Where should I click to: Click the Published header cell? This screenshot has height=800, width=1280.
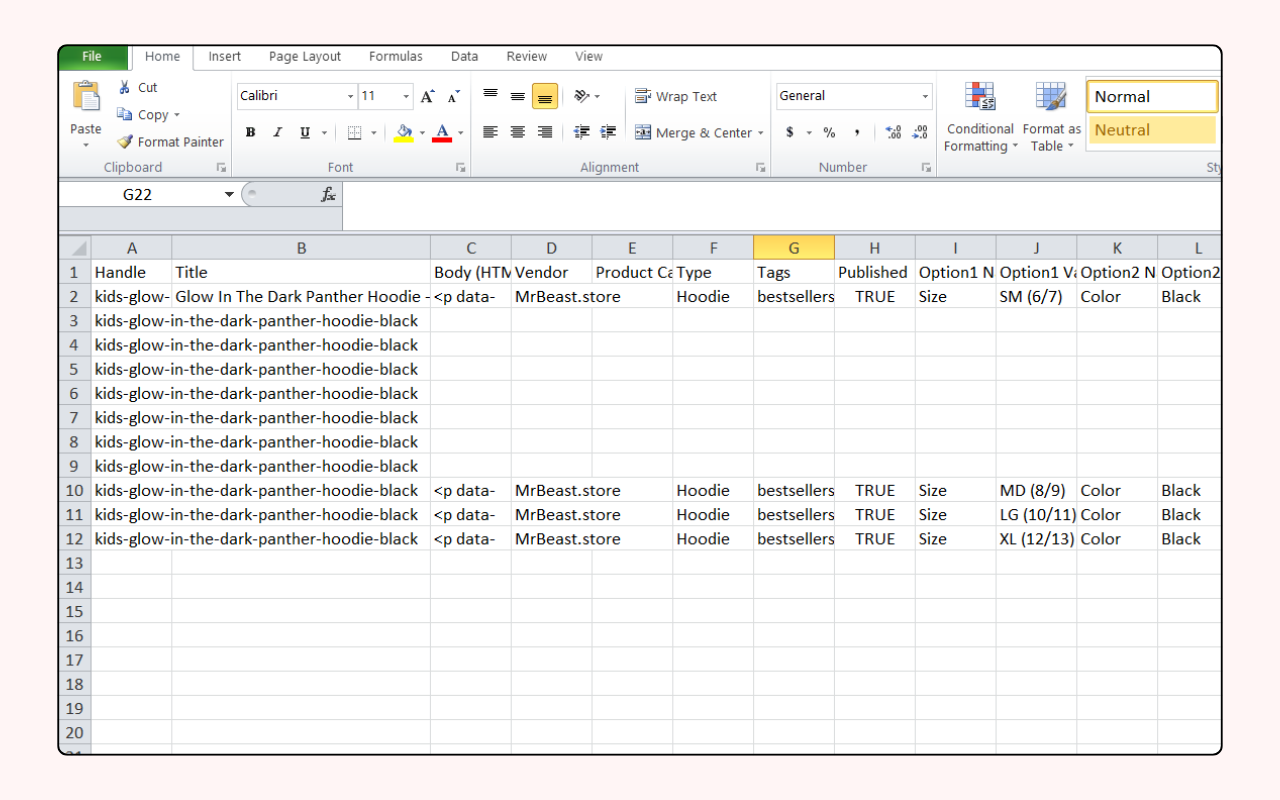(874, 272)
